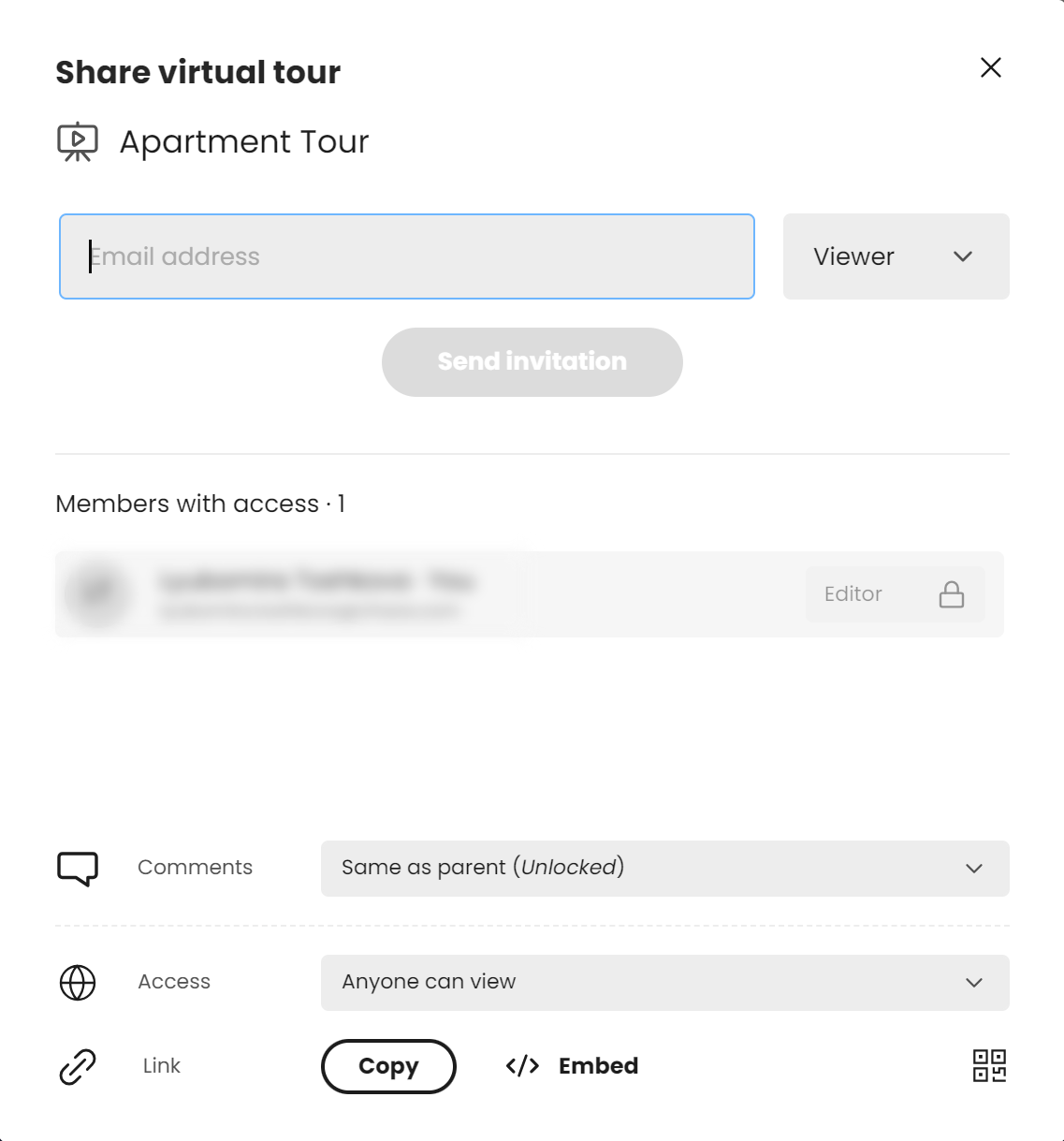Viewport: 1064px width, 1141px height.
Task: Open the Anyone can view dropdown
Action: (x=665, y=983)
